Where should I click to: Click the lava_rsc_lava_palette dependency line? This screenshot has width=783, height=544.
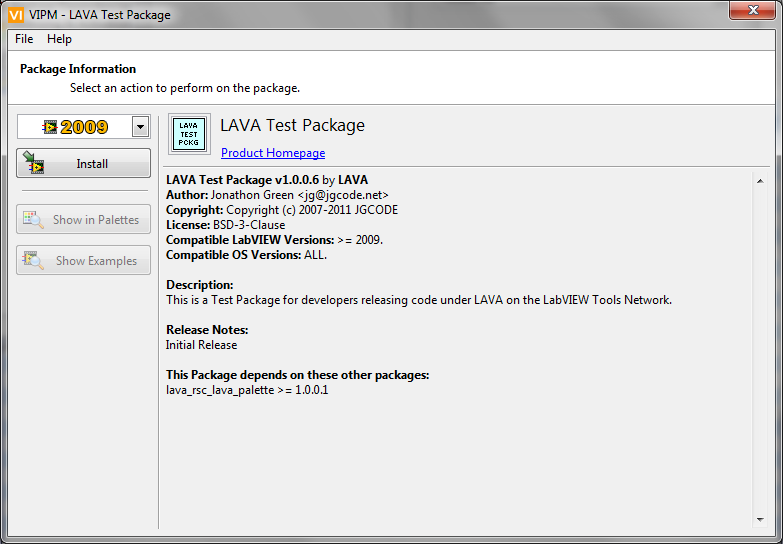click(247, 390)
